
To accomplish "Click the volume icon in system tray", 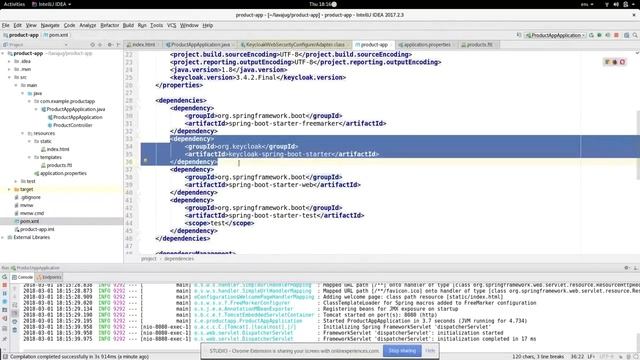I will point(616,4).
